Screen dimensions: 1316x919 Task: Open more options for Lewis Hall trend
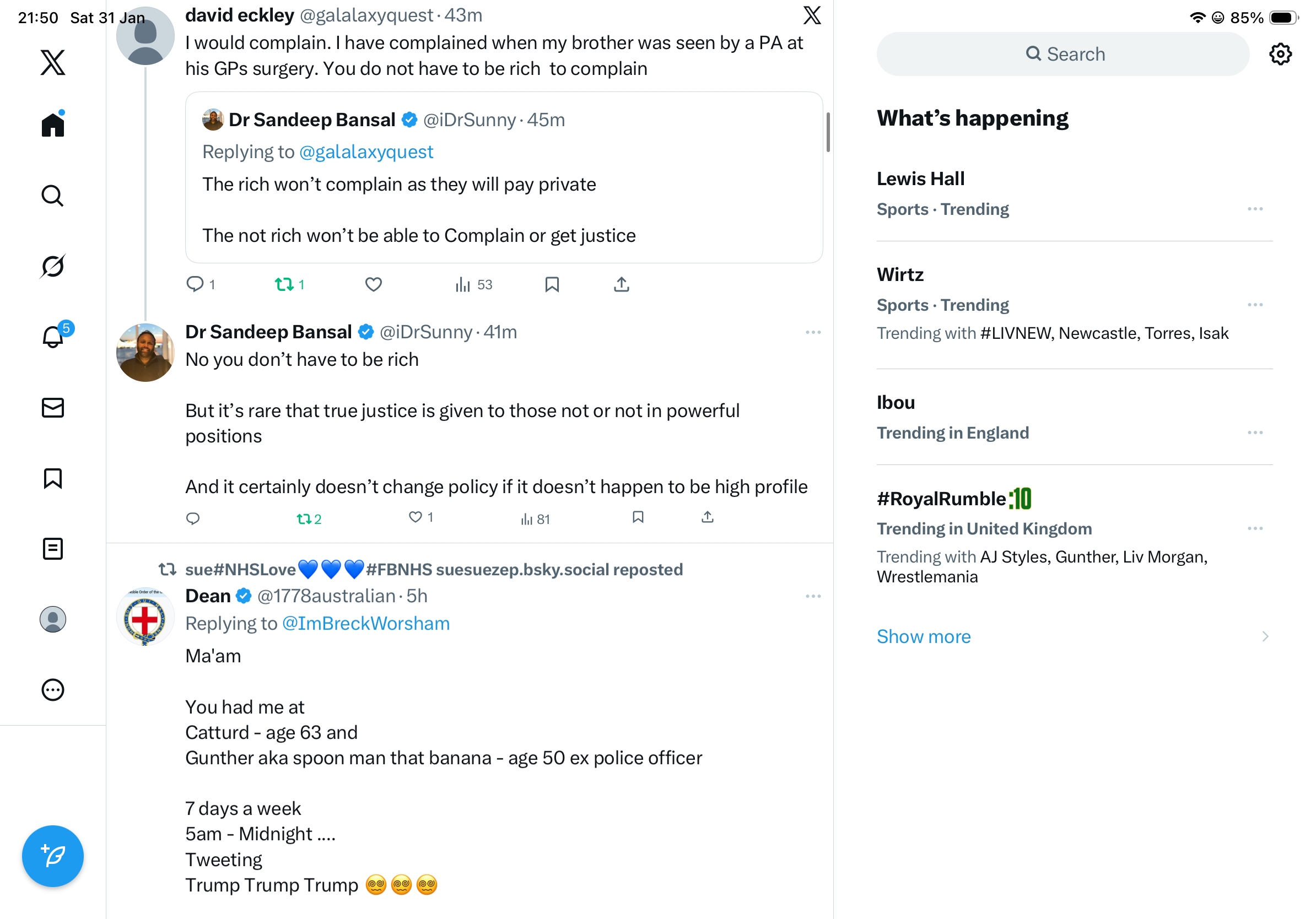pos(1255,209)
